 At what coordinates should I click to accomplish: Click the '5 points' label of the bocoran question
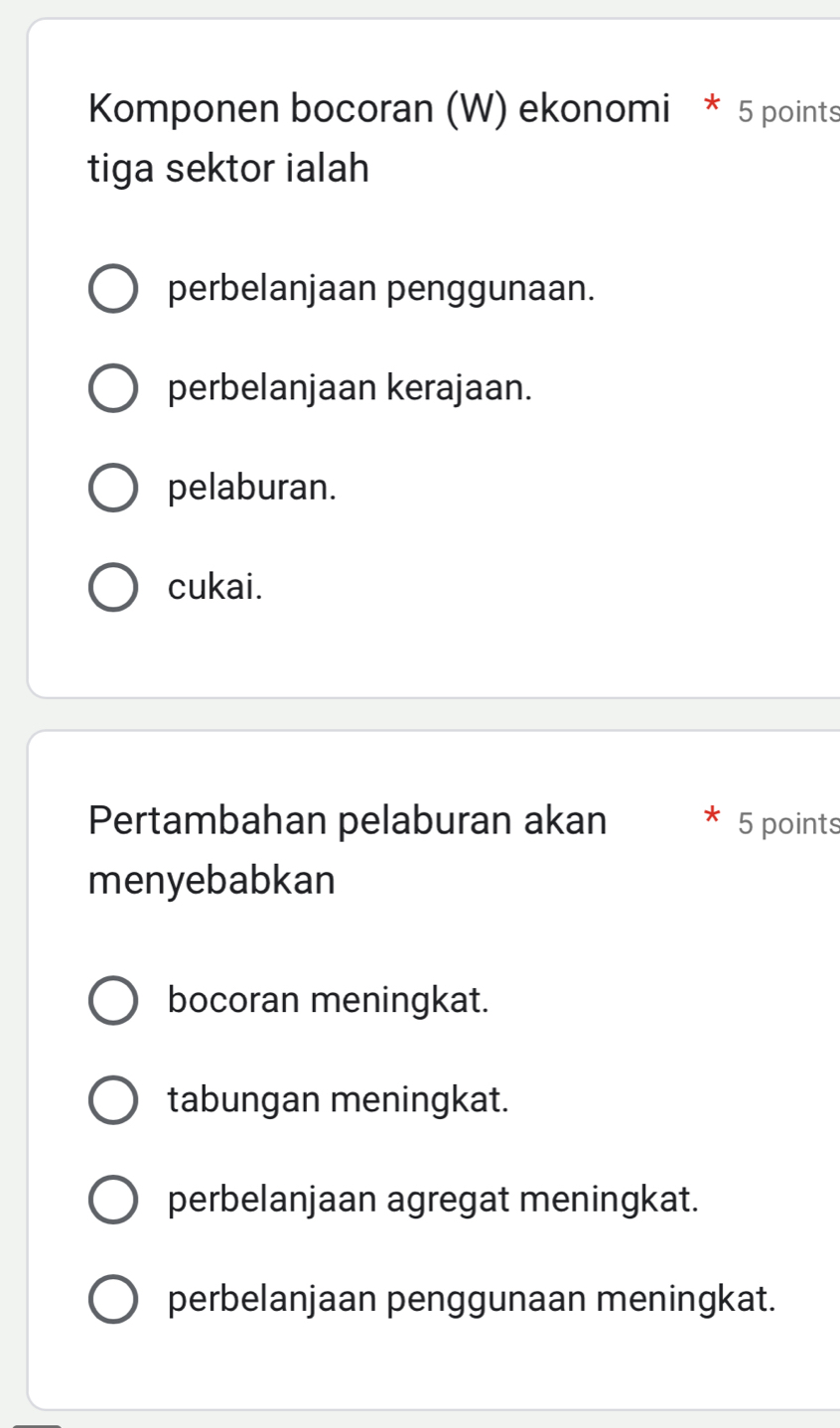[788, 112]
